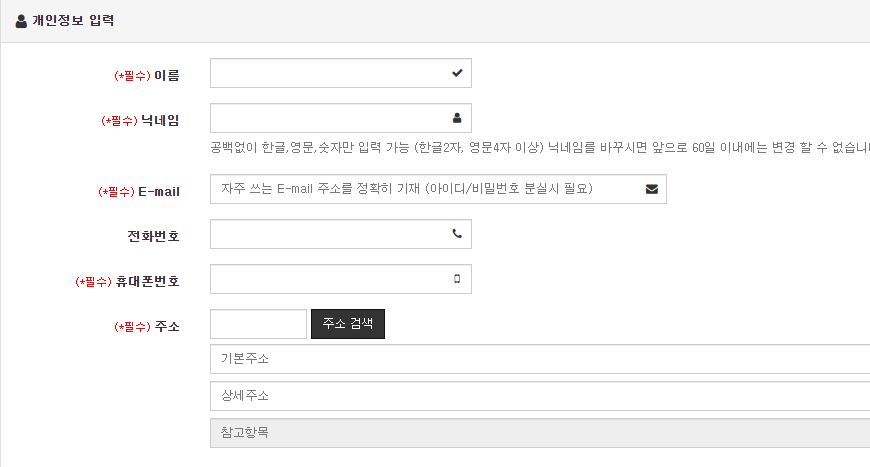Focus the 이름 text input
870x467 pixels.
click(x=328, y=73)
